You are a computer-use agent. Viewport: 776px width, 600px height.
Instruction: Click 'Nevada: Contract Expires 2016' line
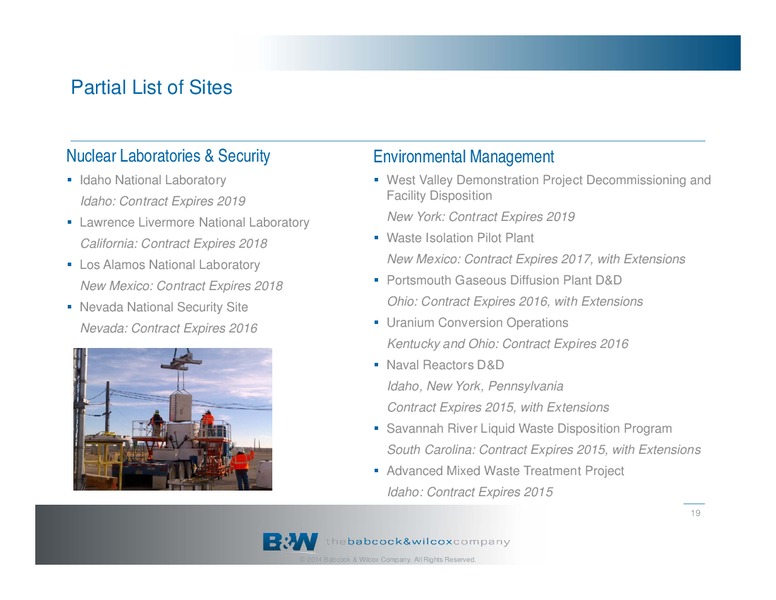coord(169,328)
